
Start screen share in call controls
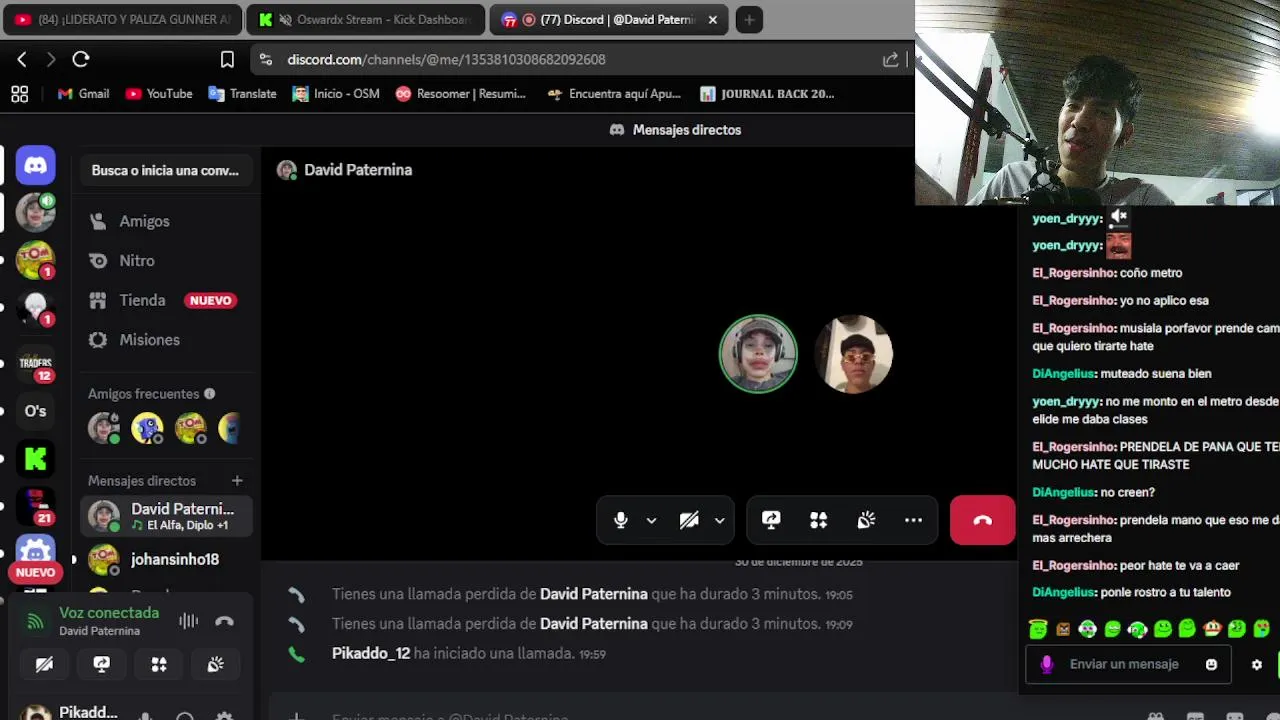[771, 520]
